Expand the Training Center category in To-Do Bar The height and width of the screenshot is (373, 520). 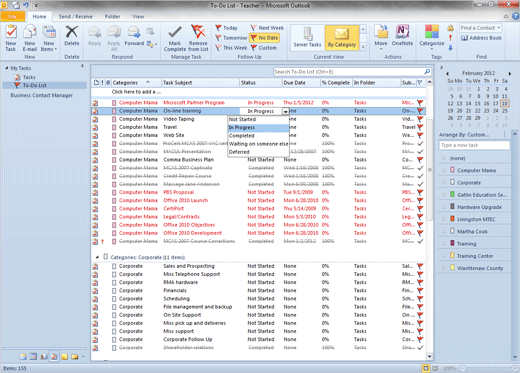(444, 256)
